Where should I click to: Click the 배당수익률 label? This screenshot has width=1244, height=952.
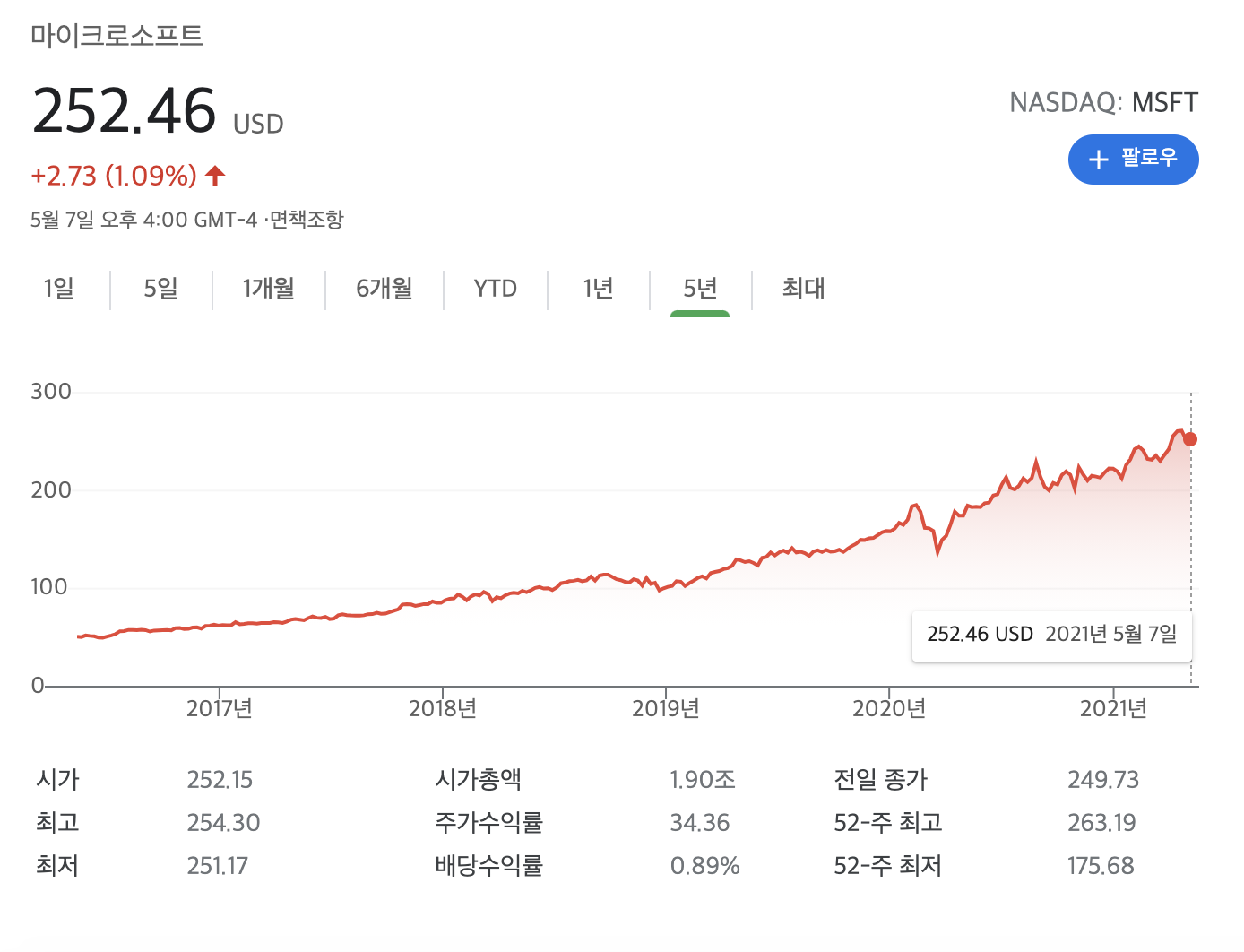[489, 866]
